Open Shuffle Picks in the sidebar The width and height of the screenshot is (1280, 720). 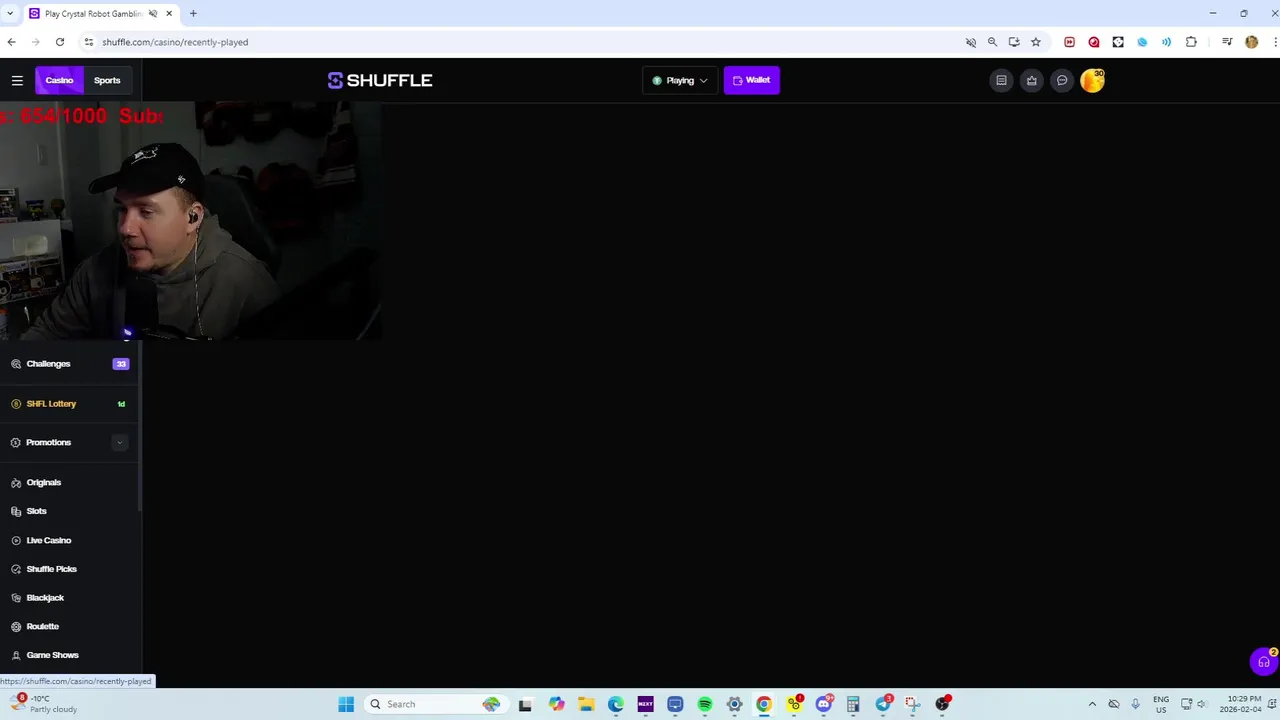click(x=70, y=569)
